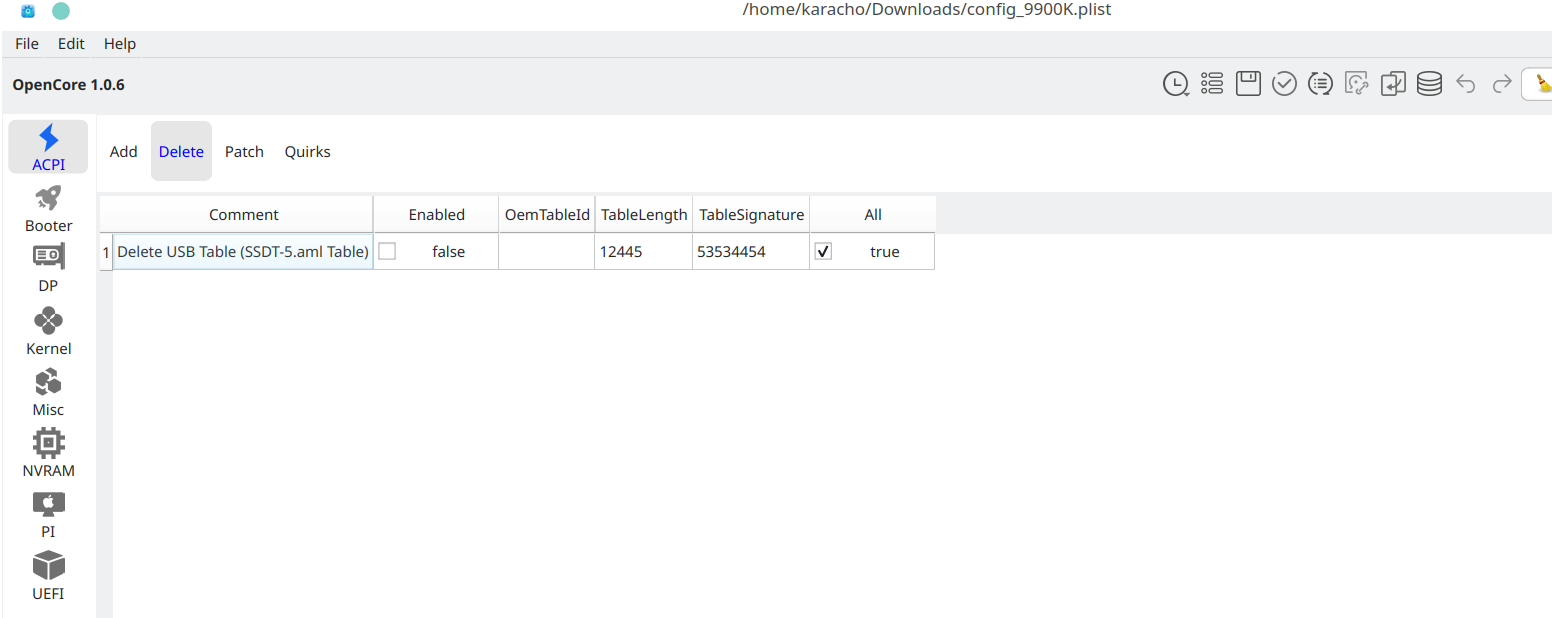Click the blue app icon in title bar
Viewport: 1552px width, 618px height.
click(x=28, y=11)
